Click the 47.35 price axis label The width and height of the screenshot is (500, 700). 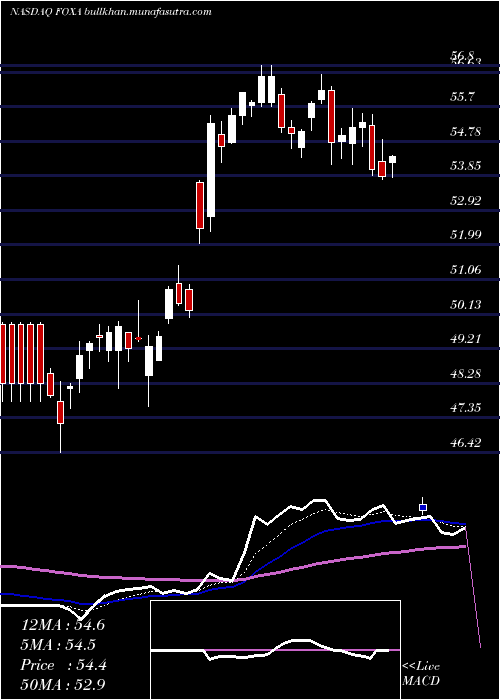tap(466, 408)
